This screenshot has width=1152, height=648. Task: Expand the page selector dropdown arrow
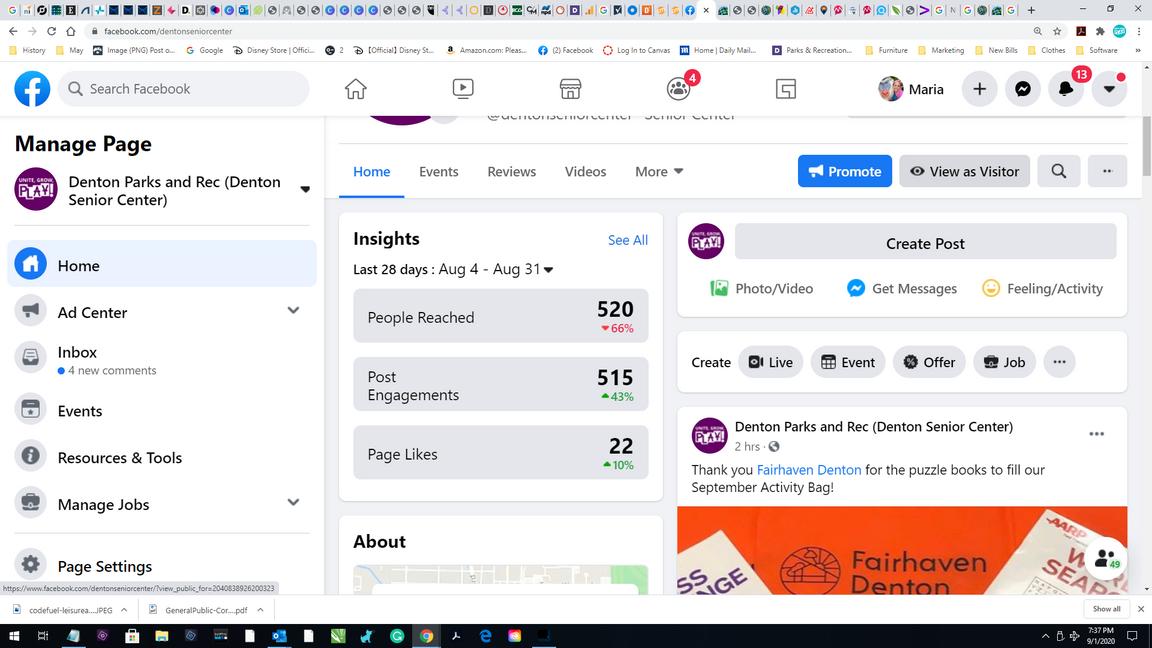pyautogui.click(x=305, y=190)
